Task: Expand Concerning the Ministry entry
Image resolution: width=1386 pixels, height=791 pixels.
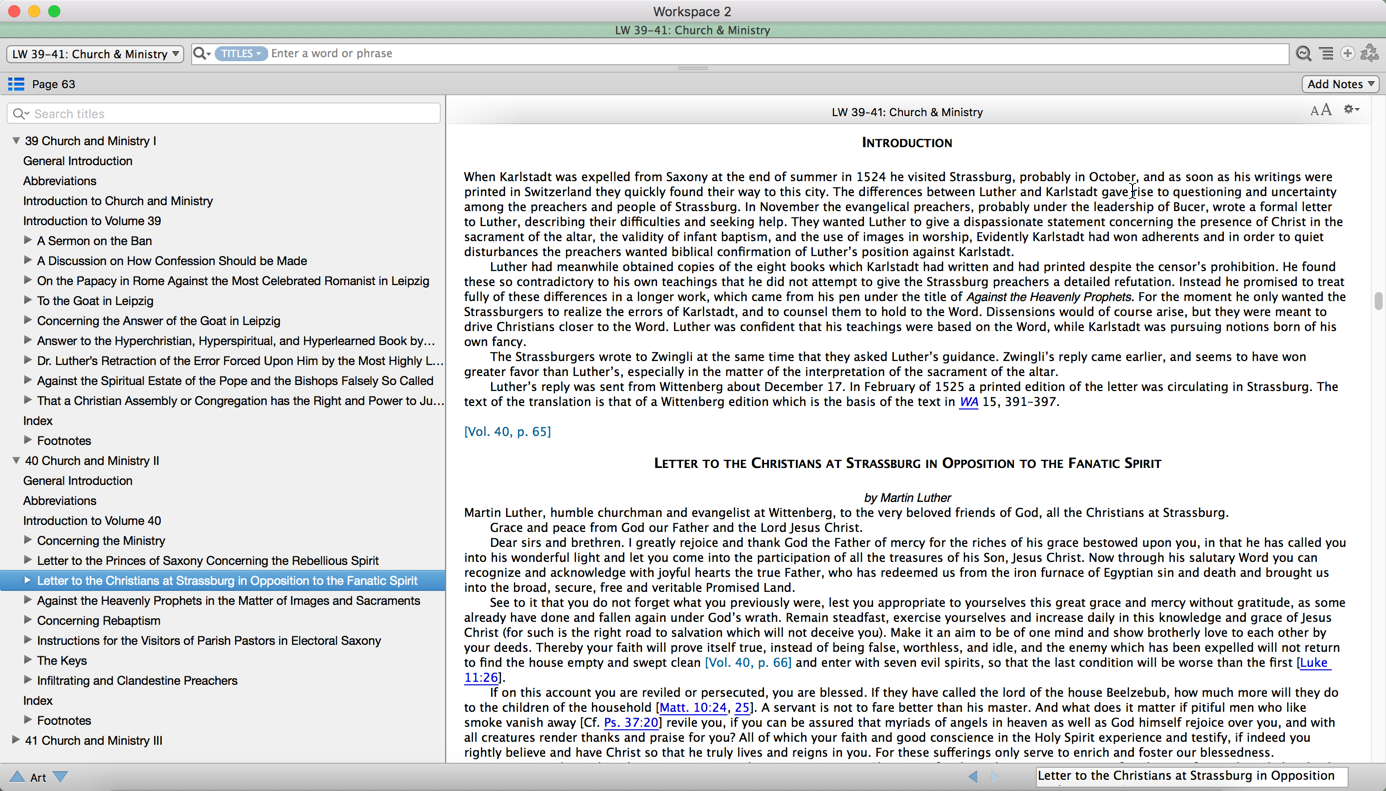Action: point(28,541)
